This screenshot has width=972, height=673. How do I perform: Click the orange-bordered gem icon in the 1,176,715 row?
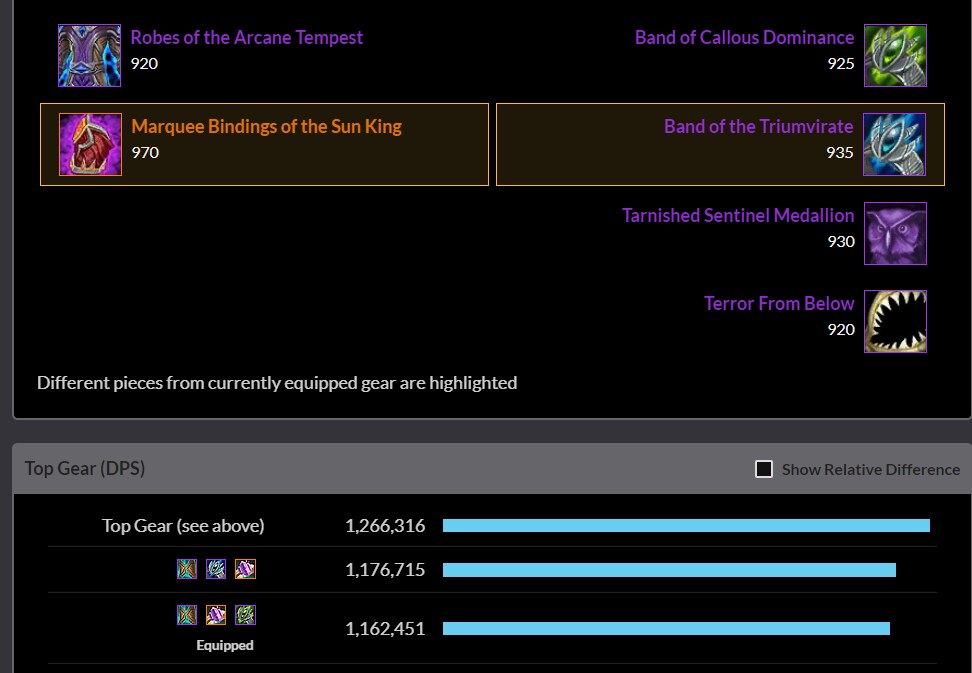coord(245,569)
